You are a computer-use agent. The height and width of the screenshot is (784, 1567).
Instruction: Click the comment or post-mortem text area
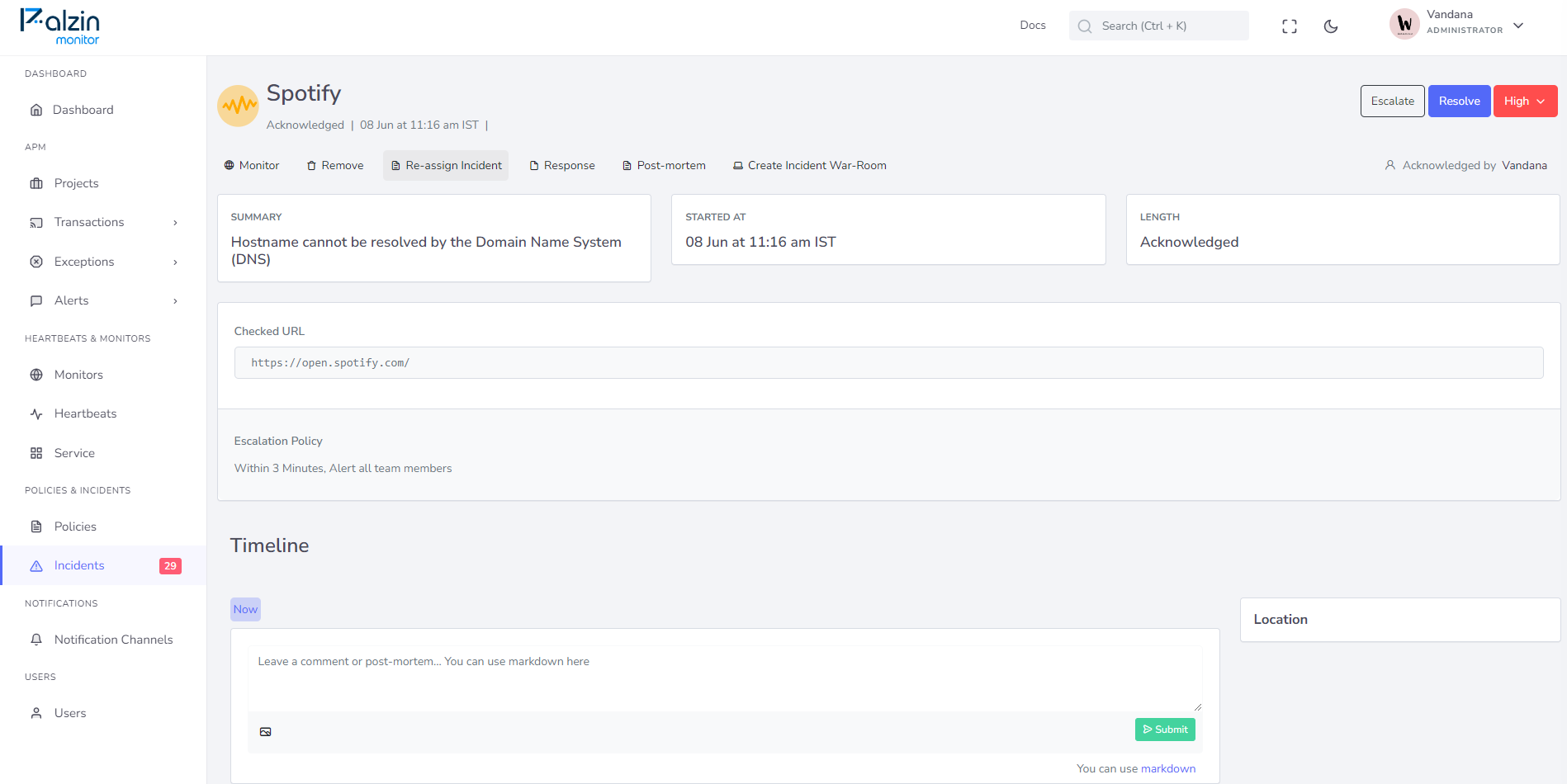(x=725, y=678)
